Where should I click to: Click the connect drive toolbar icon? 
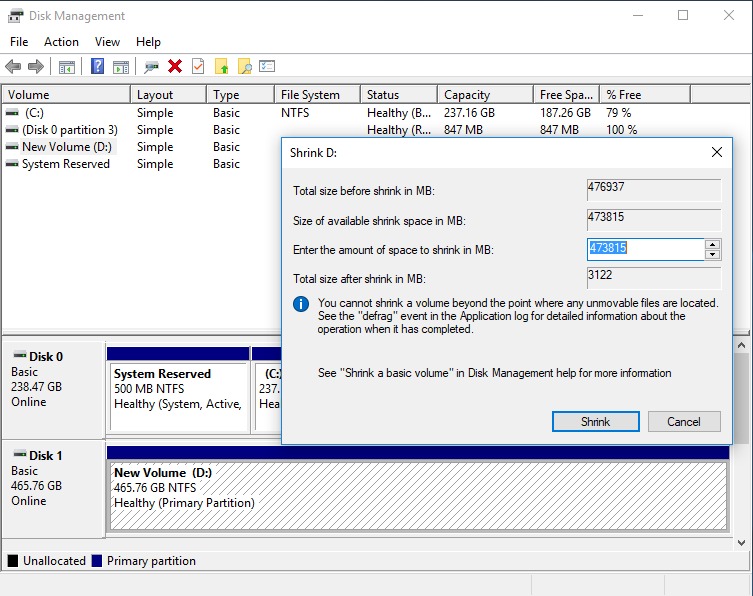click(x=151, y=67)
